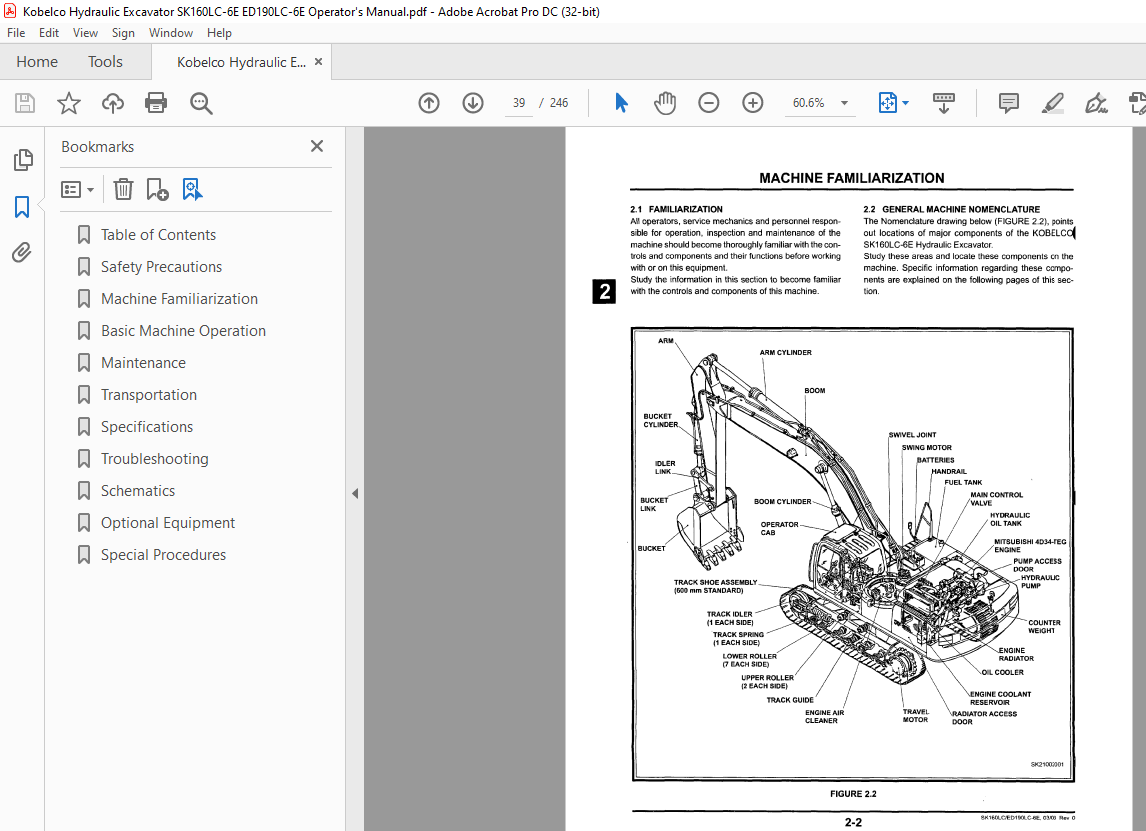Image resolution: width=1146 pixels, height=831 pixels.
Task: Open the Find text search tool
Action: pyautogui.click(x=201, y=103)
